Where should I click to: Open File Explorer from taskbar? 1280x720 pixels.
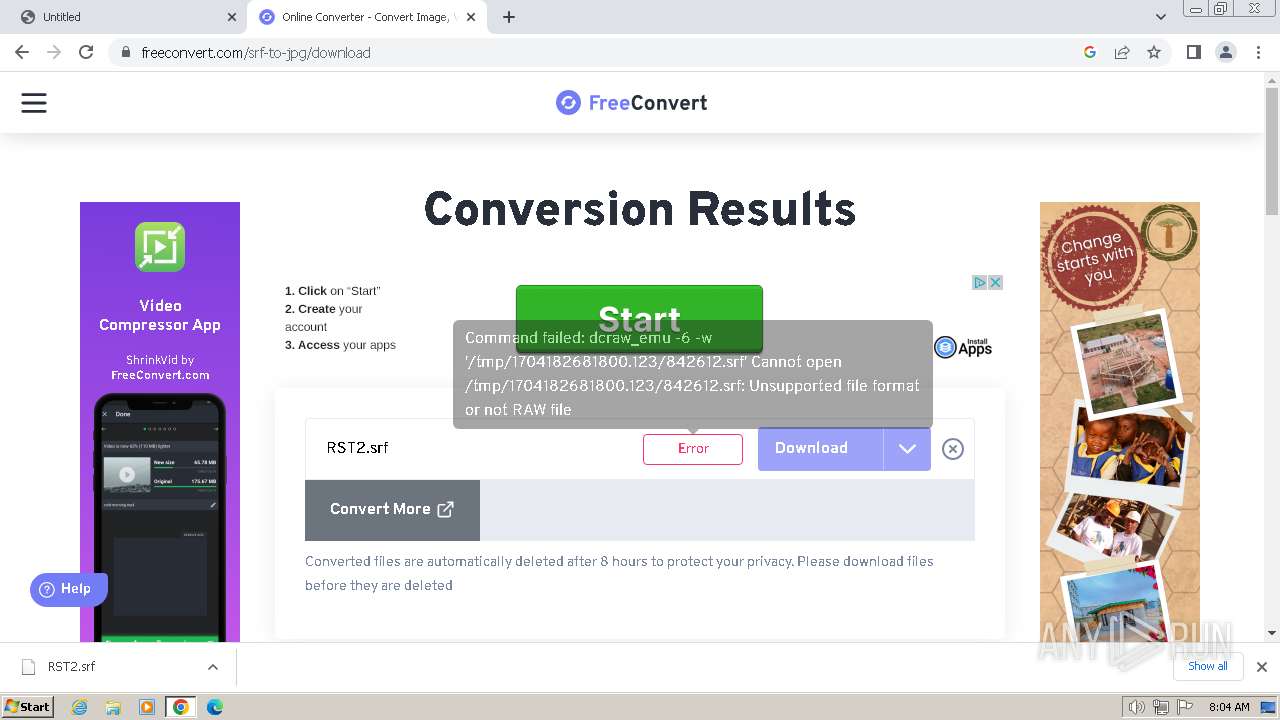pos(113,707)
